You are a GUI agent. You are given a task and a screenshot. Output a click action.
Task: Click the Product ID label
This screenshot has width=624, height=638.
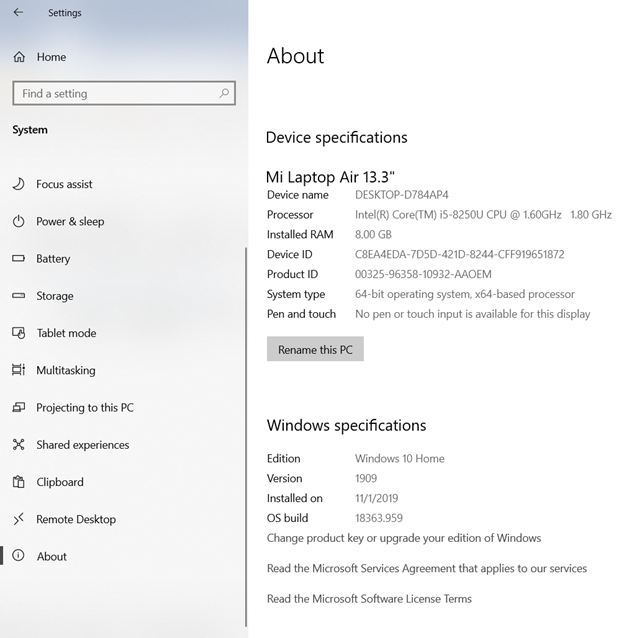coord(292,275)
